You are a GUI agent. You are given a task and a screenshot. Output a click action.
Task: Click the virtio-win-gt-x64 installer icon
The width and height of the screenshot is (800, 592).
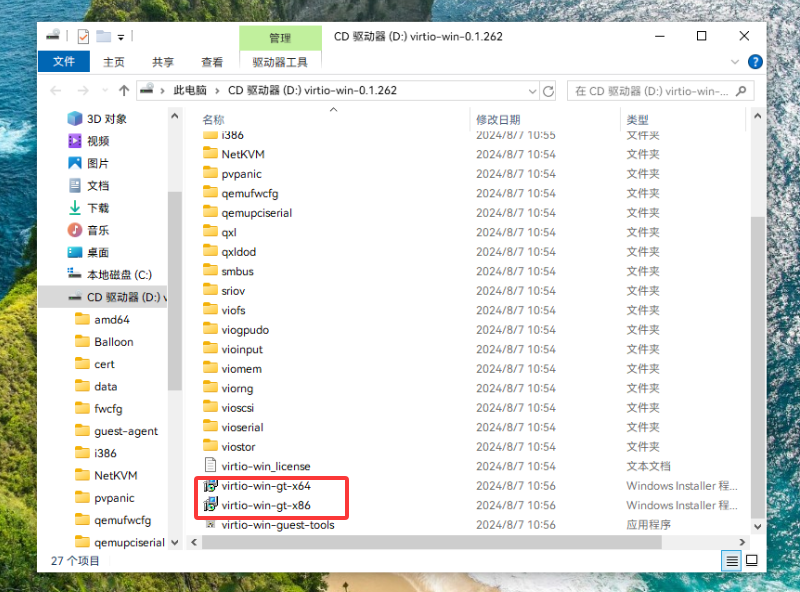click(210, 485)
